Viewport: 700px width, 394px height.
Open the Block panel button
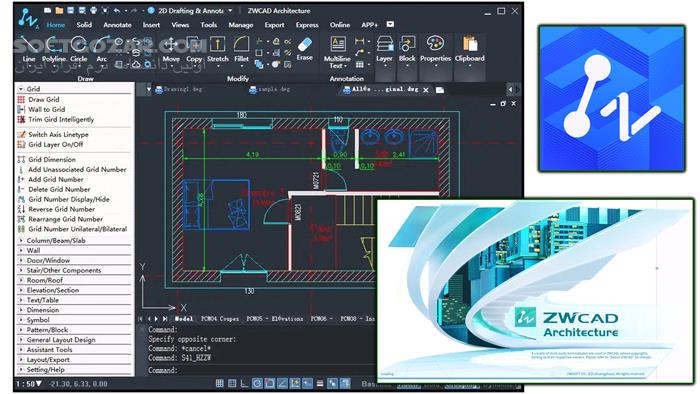407,50
